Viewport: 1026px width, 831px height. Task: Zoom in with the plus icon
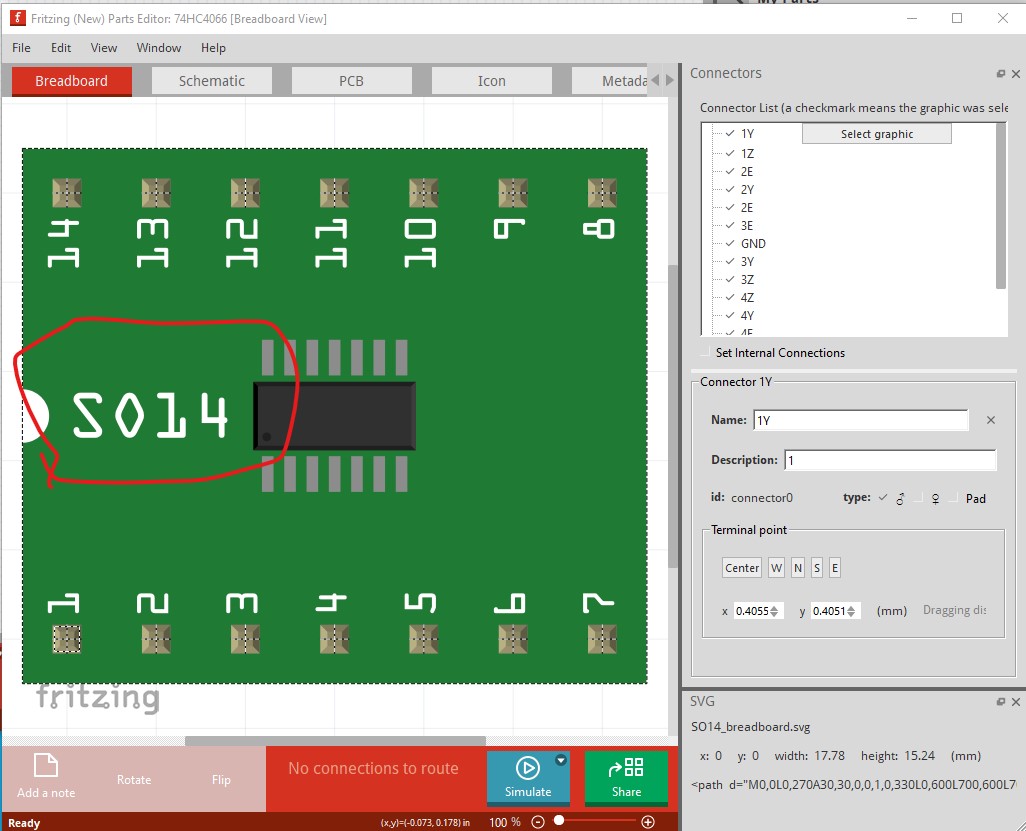click(648, 822)
